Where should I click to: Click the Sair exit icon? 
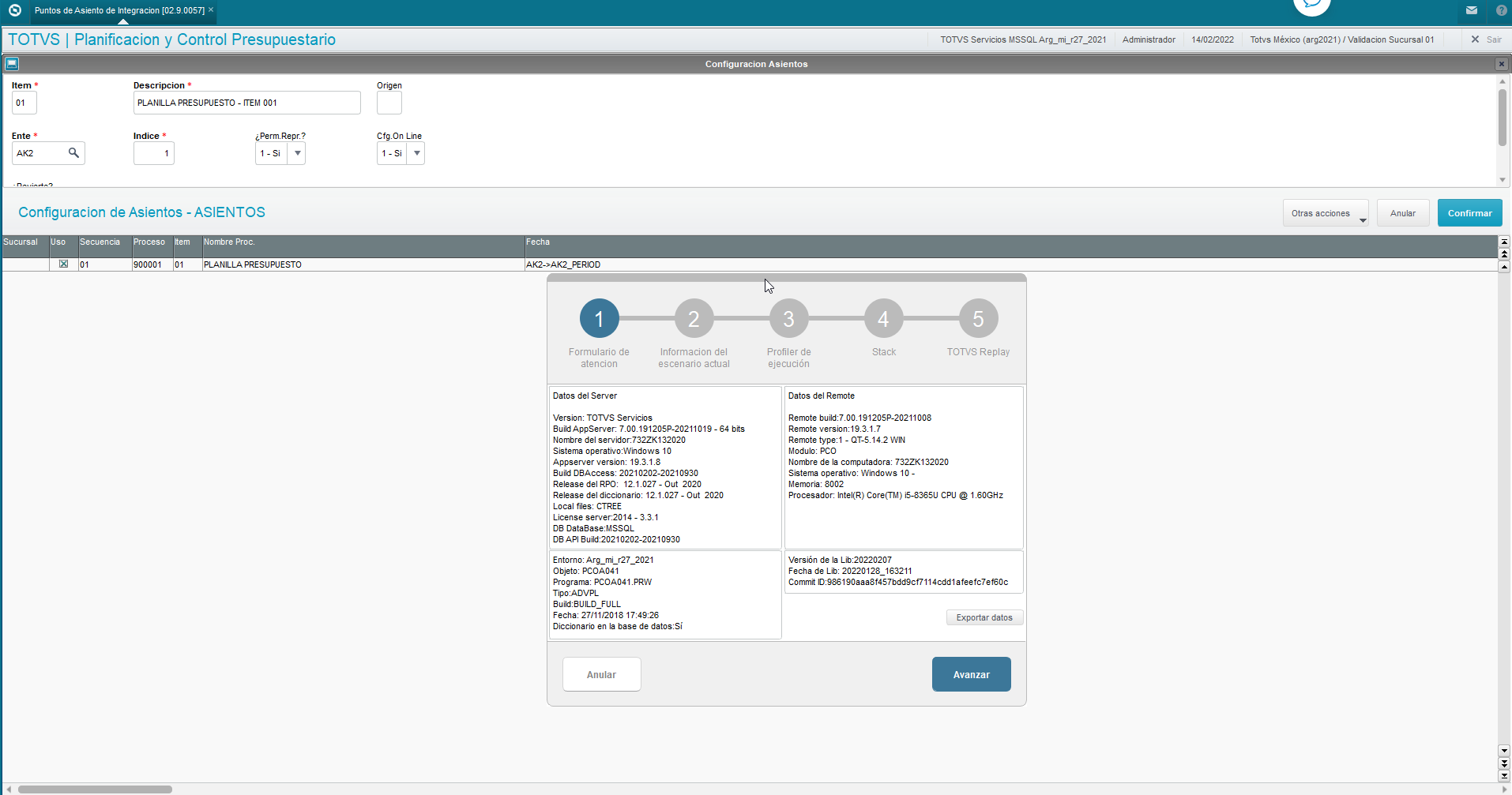[x=1475, y=39]
